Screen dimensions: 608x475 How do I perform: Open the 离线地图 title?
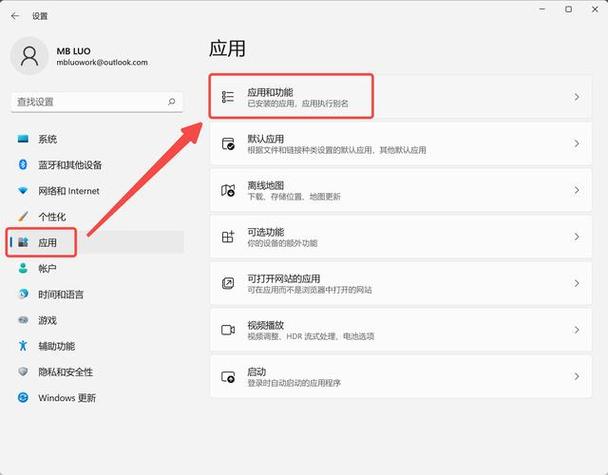(x=266, y=185)
